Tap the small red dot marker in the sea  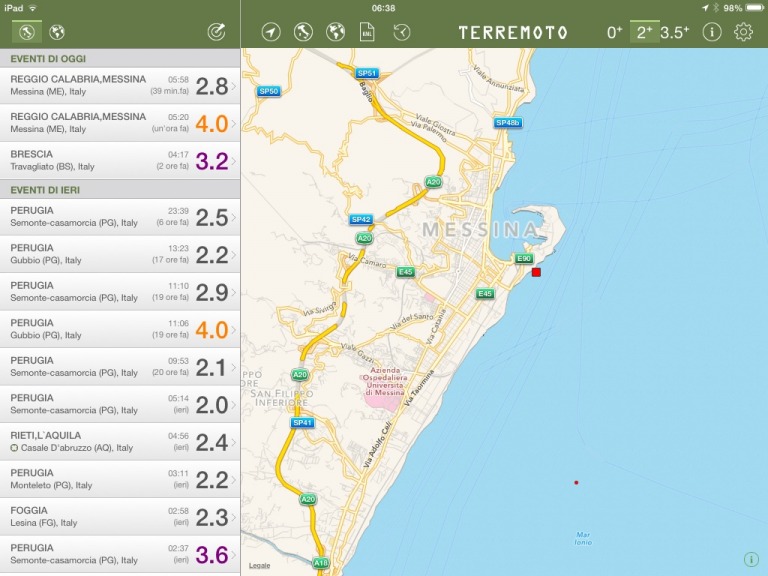pyautogui.click(x=576, y=482)
